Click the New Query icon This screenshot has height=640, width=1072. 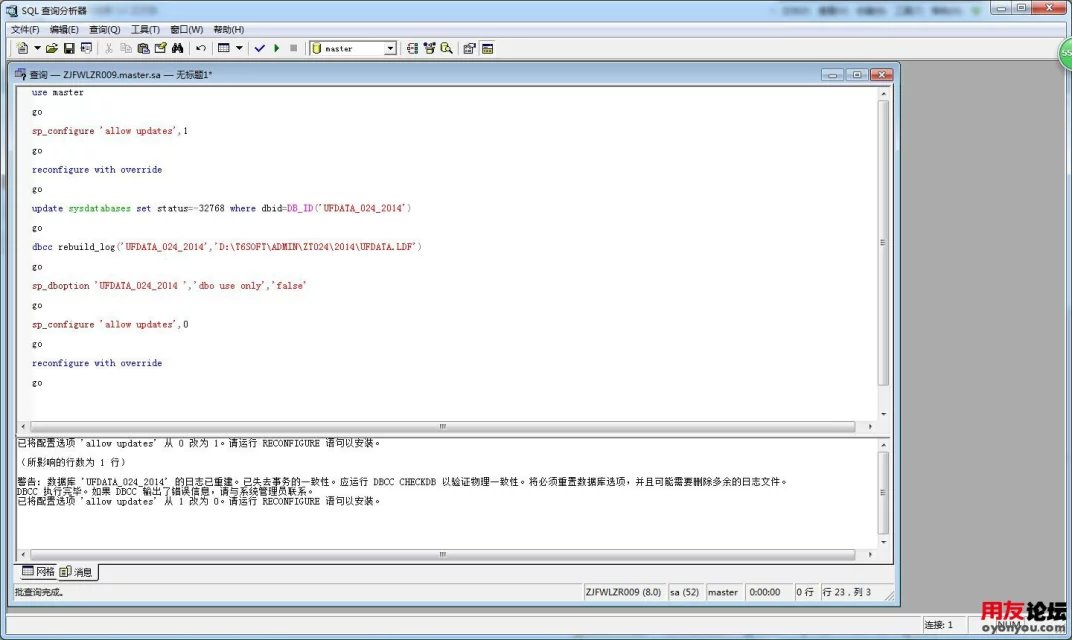click(x=22, y=48)
